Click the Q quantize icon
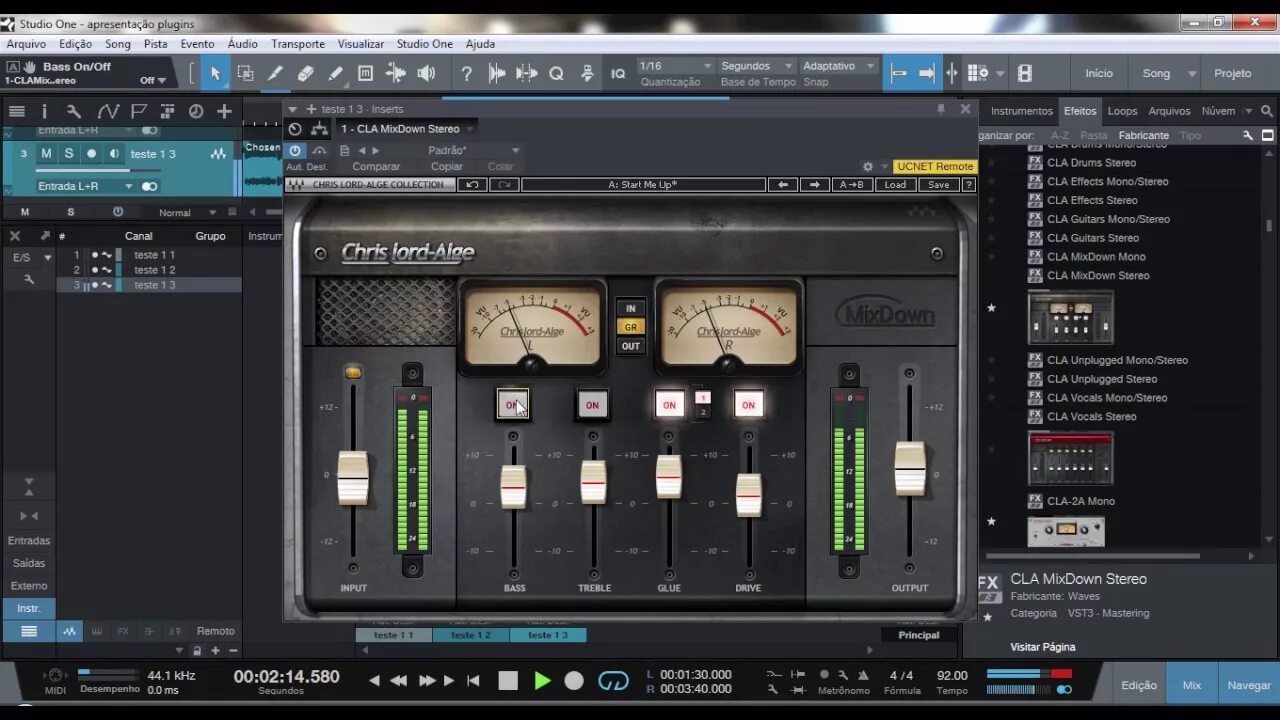The height and width of the screenshot is (720, 1280). (x=557, y=73)
